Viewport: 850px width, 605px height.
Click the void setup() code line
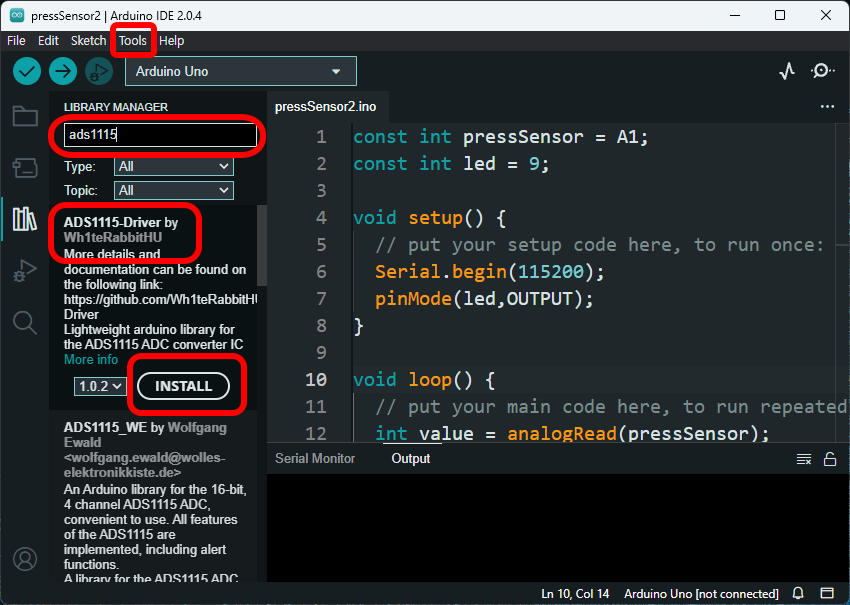click(x=429, y=218)
